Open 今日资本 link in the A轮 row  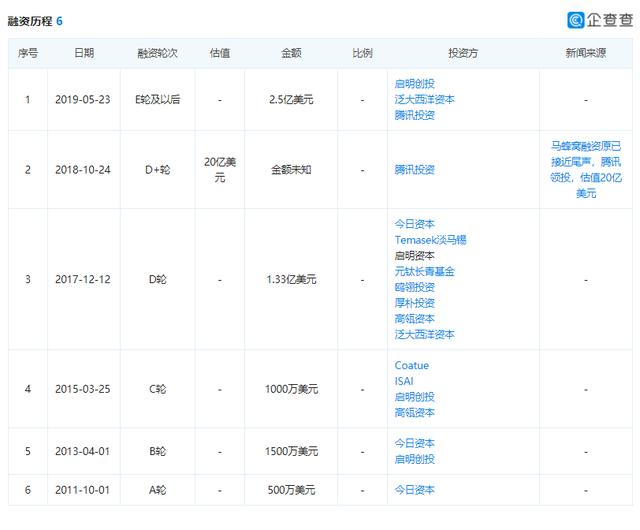coord(414,490)
